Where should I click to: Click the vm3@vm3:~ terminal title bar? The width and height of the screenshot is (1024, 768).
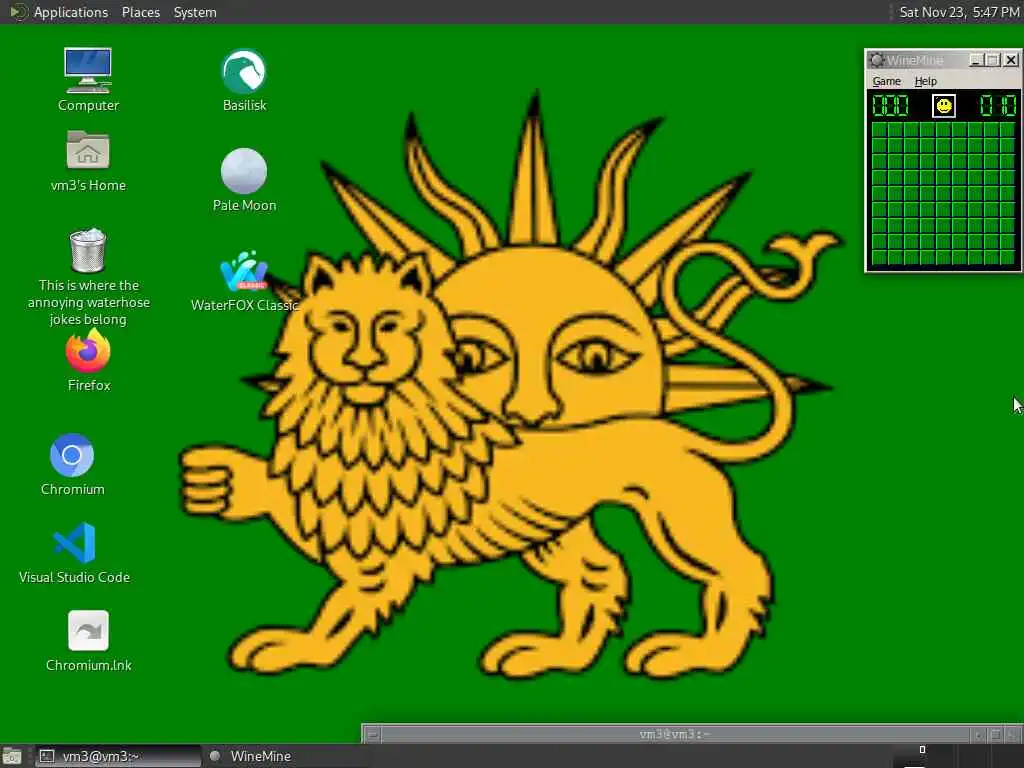pyautogui.click(x=675, y=734)
